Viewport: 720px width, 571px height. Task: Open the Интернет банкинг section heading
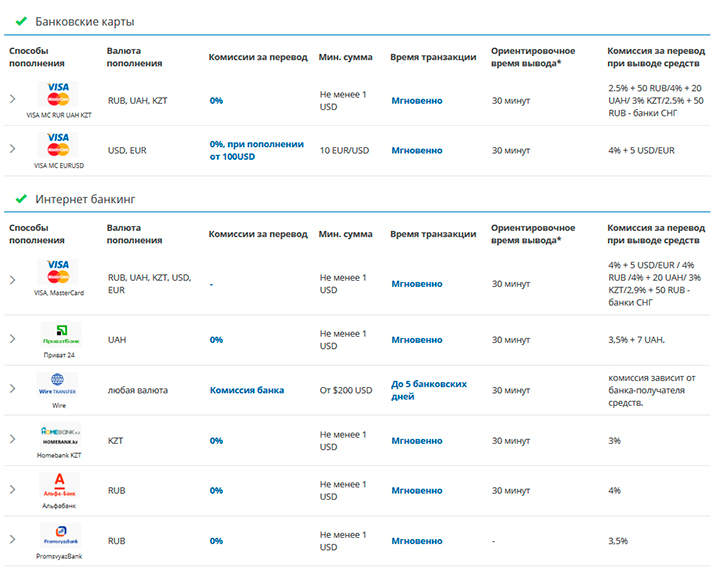(85, 199)
